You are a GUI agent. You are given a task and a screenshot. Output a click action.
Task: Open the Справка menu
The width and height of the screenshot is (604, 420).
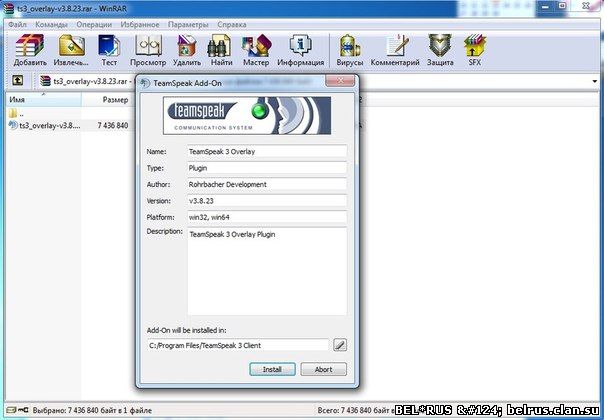click(232, 24)
